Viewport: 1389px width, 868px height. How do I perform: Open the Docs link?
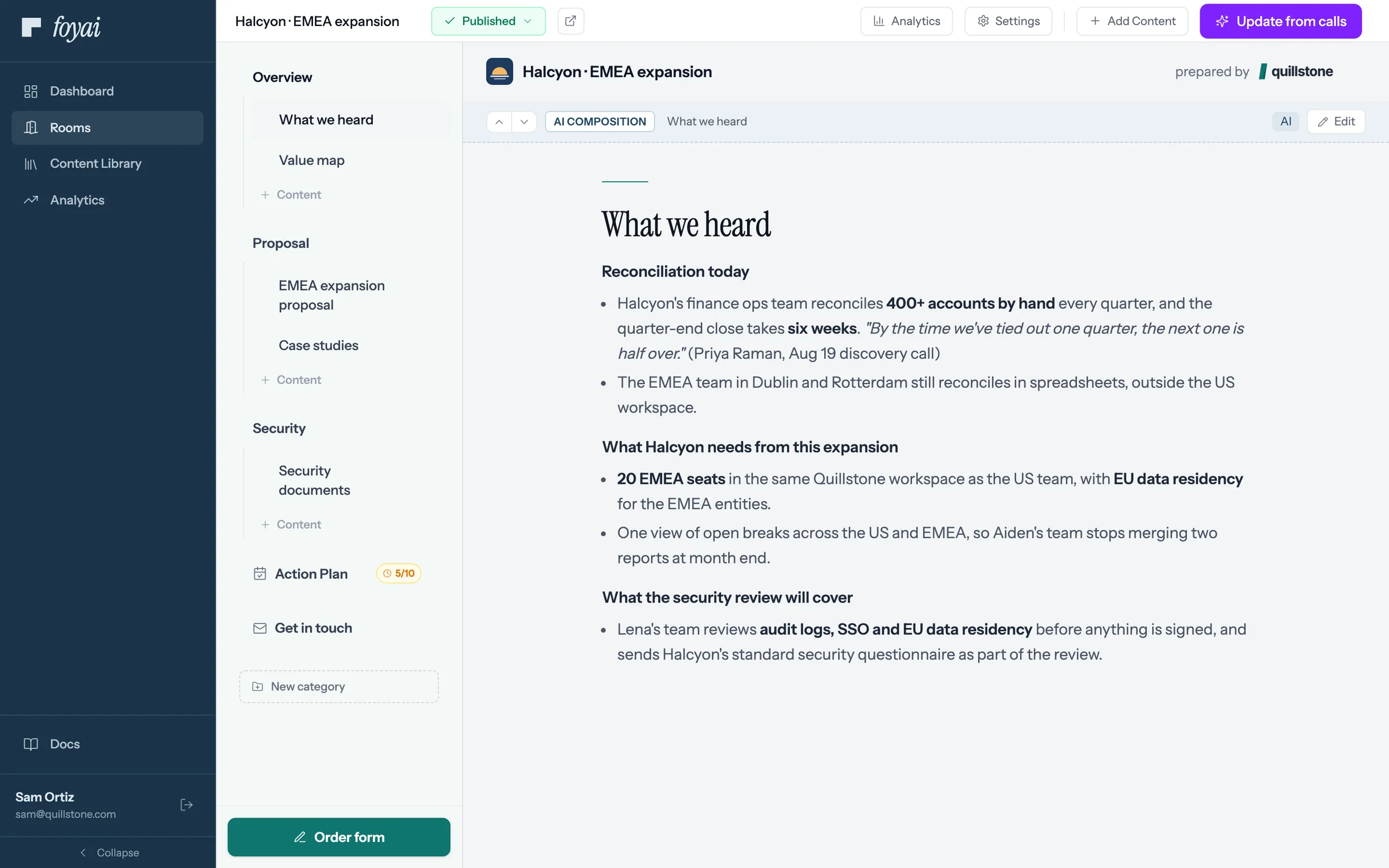pyautogui.click(x=108, y=744)
